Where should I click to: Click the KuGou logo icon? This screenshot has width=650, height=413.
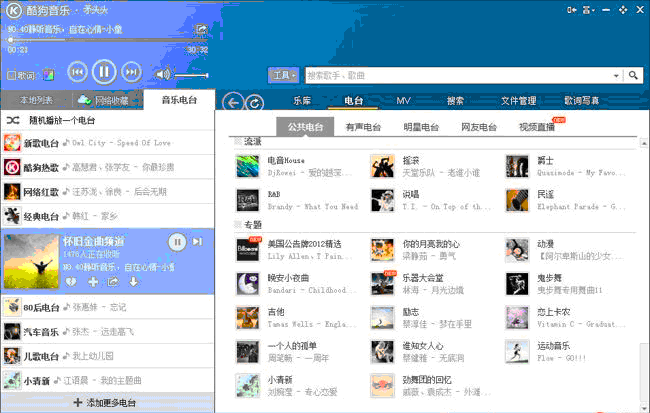[14, 10]
